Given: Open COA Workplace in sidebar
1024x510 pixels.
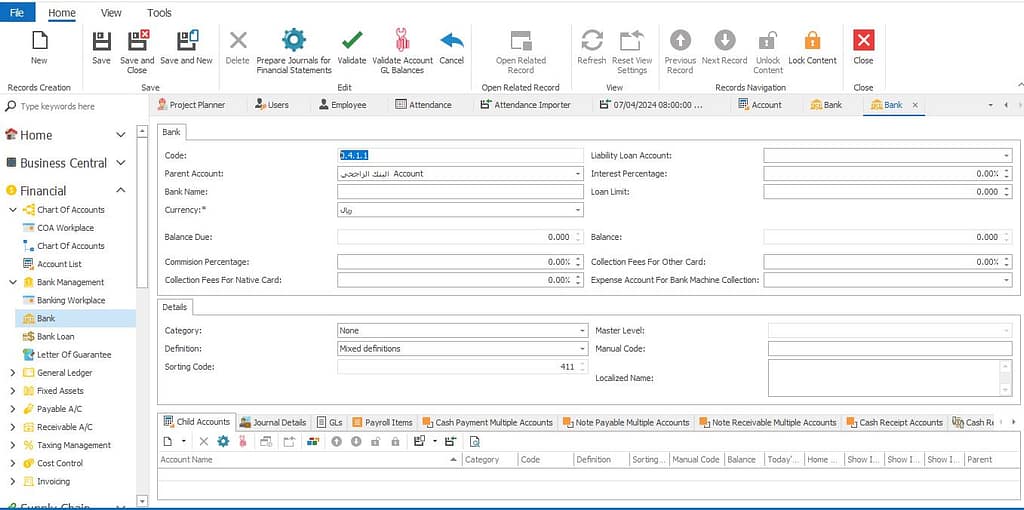Looking at the screenshot, I should (65, 228).
